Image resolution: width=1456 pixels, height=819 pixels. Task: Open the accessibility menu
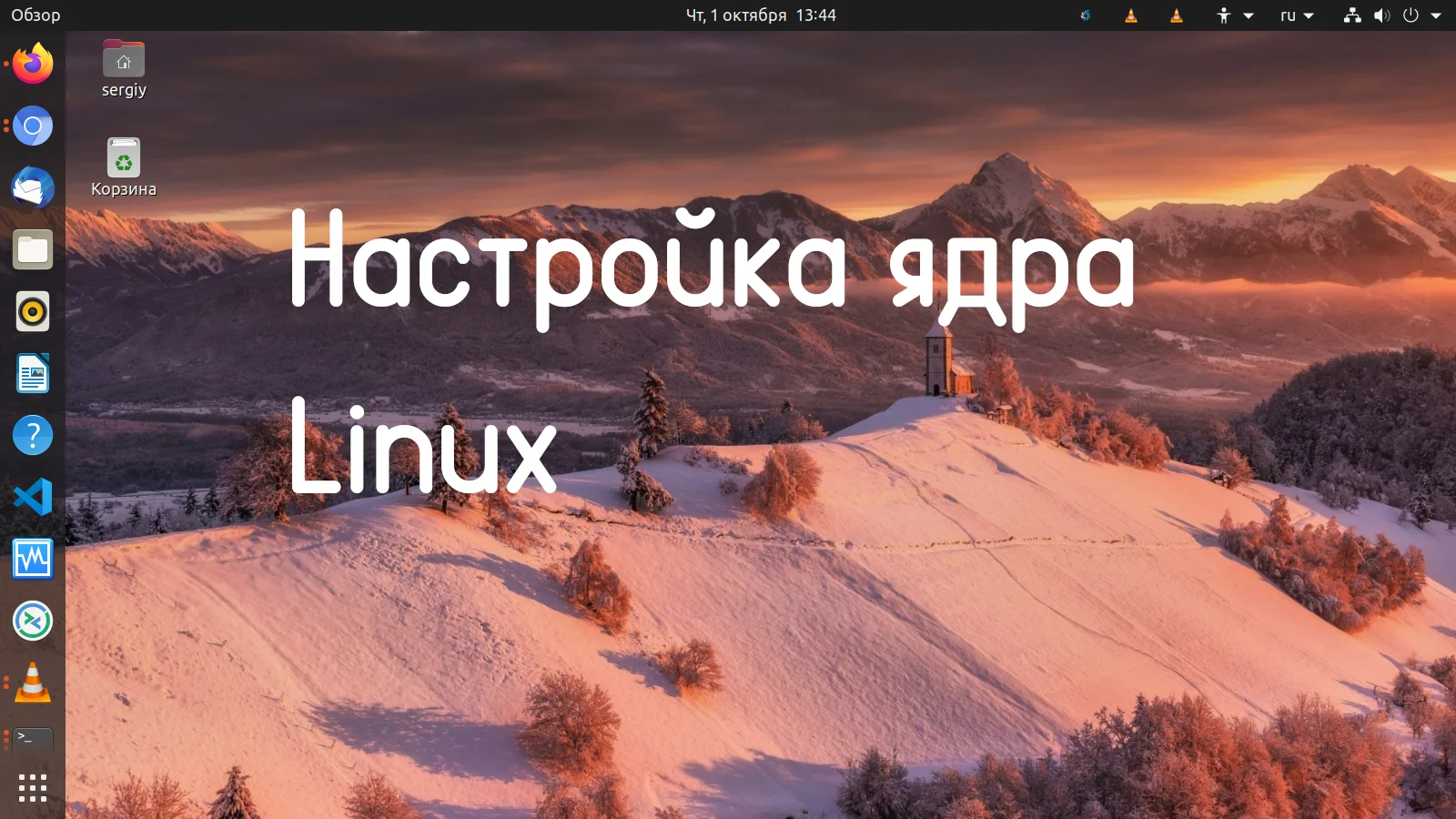click(1235, 15)
